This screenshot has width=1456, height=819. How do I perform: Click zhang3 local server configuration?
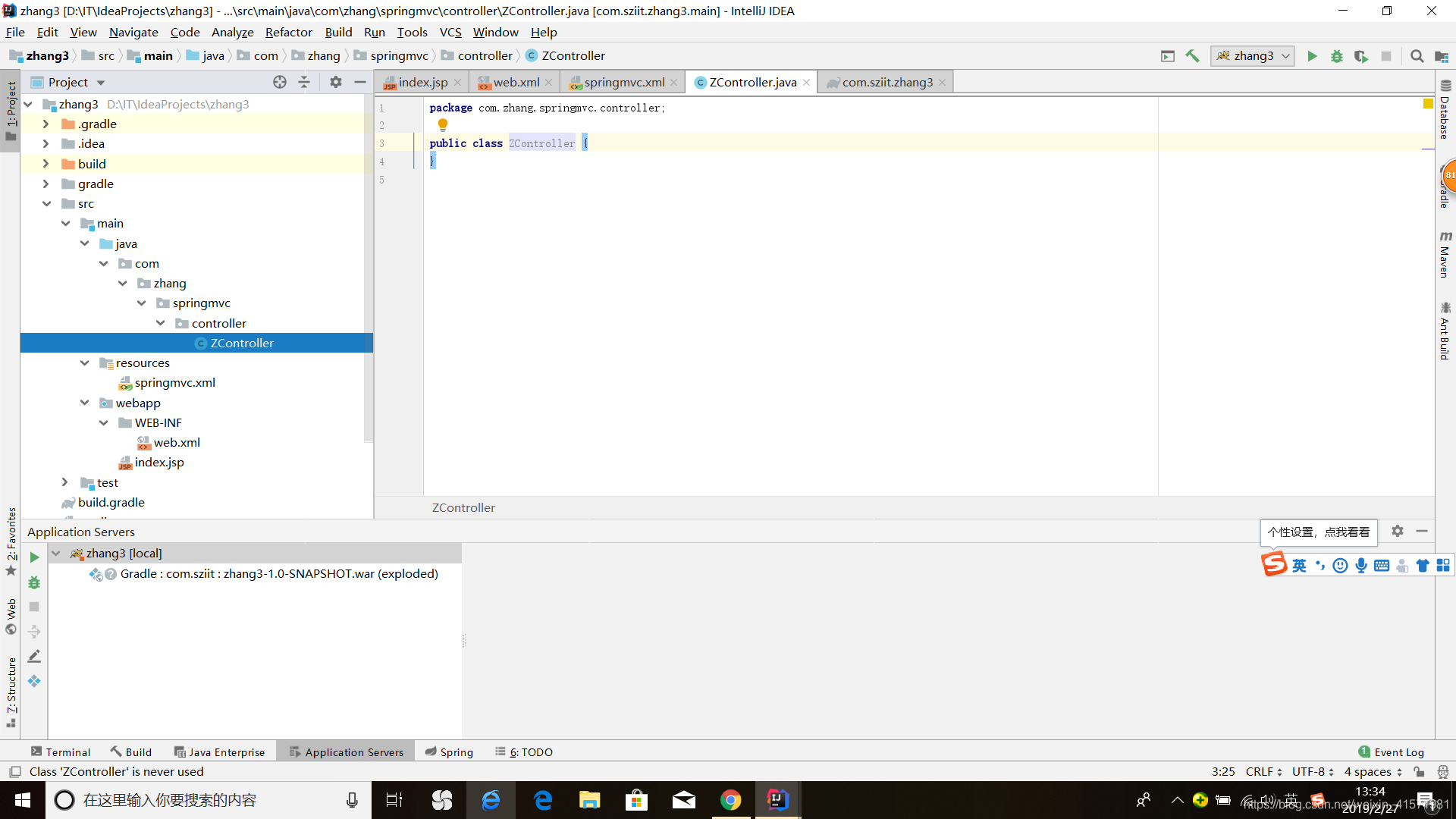(123, 552)
